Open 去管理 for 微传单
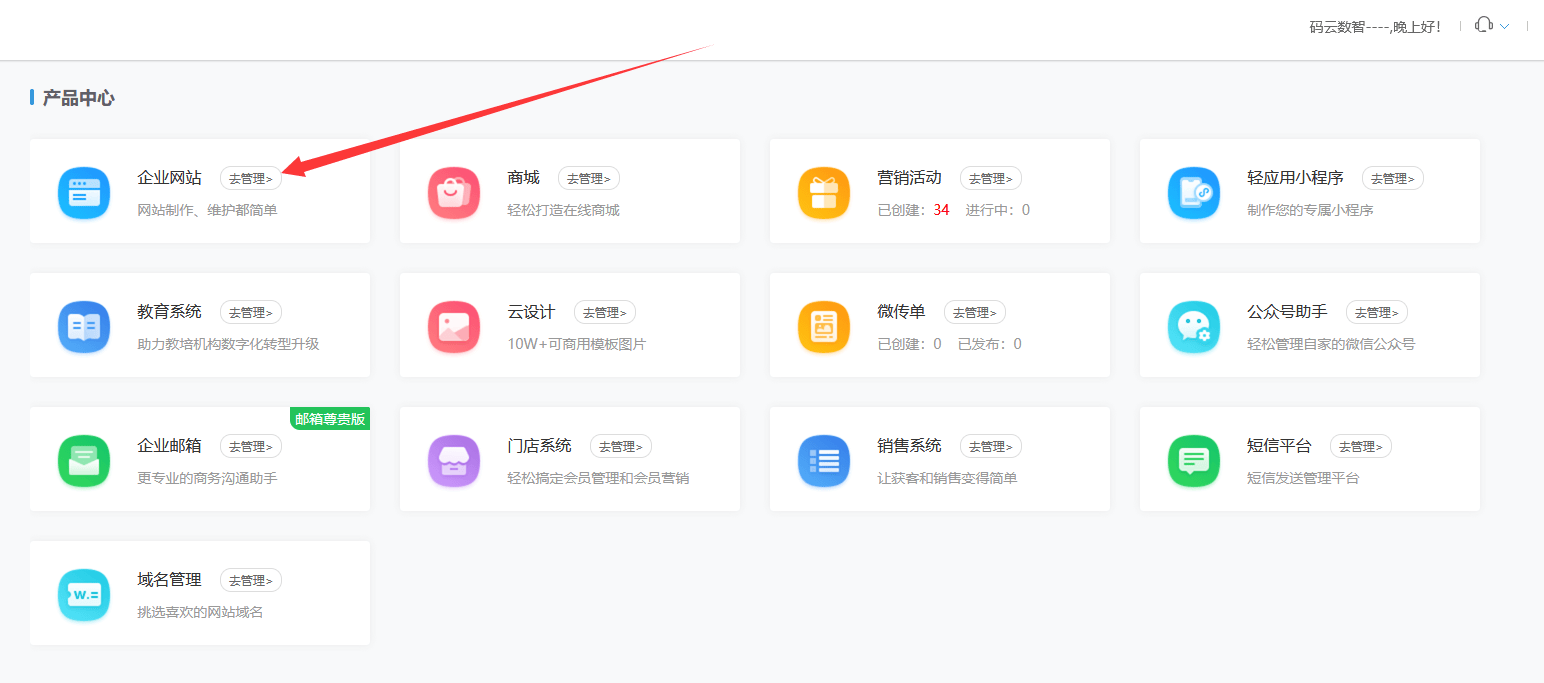This screenshot has height=683, width=1544. click(x=975, y=312)
